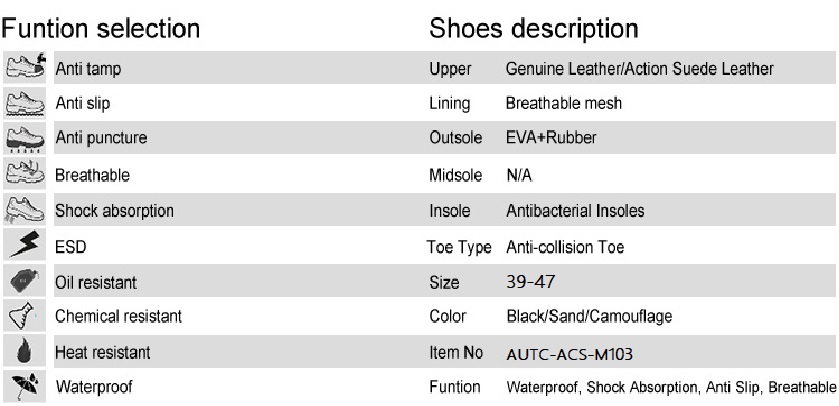The height and width of the screenshot is (406, 839).
Task: Click the ESD lightning bolt icon
Action: tap(25, 244)
